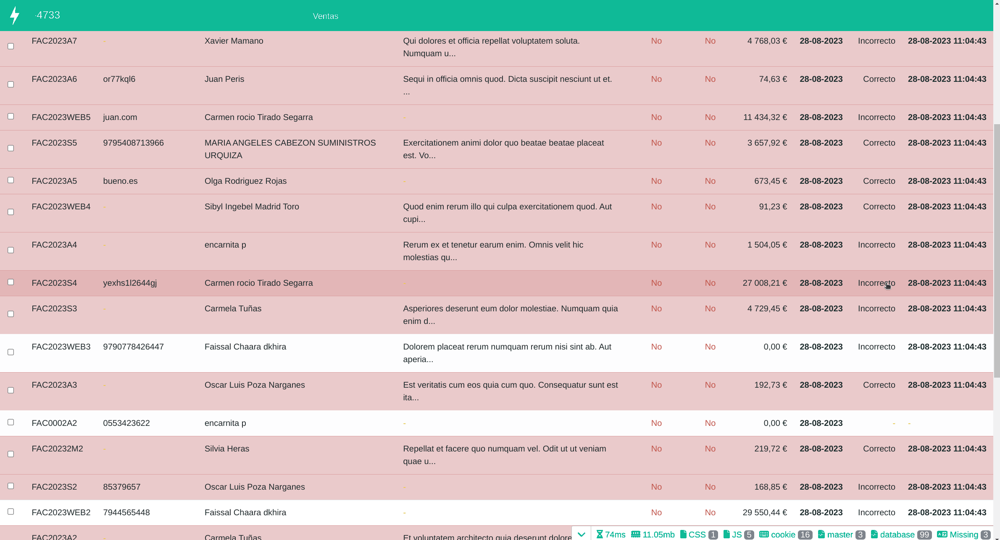Select checkbox for invoice FAC2023S2
Screen dimensions: 1000x540
coord(10,486)
